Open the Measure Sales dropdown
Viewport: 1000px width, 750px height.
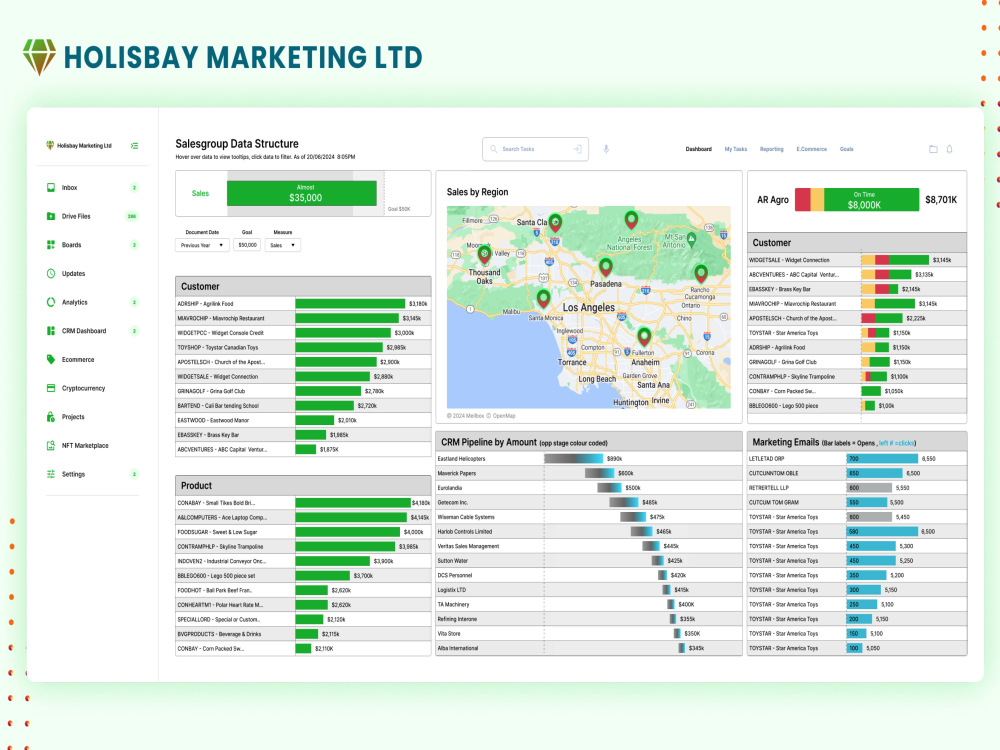click(x=283, y=245)
